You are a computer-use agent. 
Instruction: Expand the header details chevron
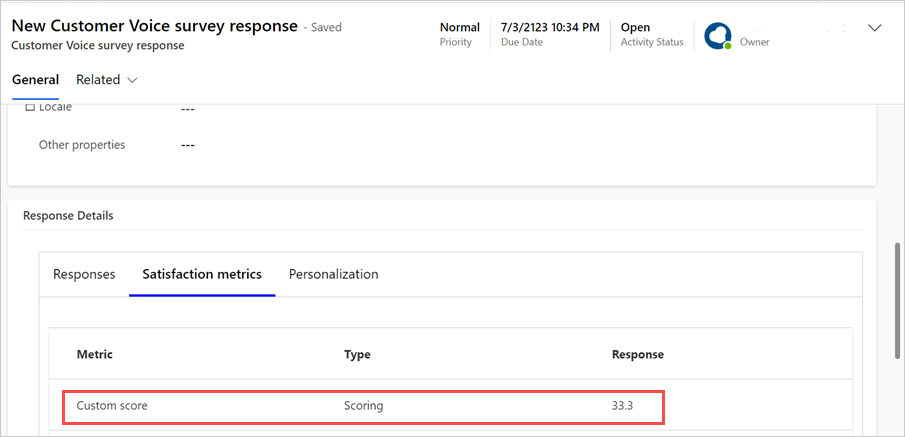pyautogui.click(x=875, y=28)
